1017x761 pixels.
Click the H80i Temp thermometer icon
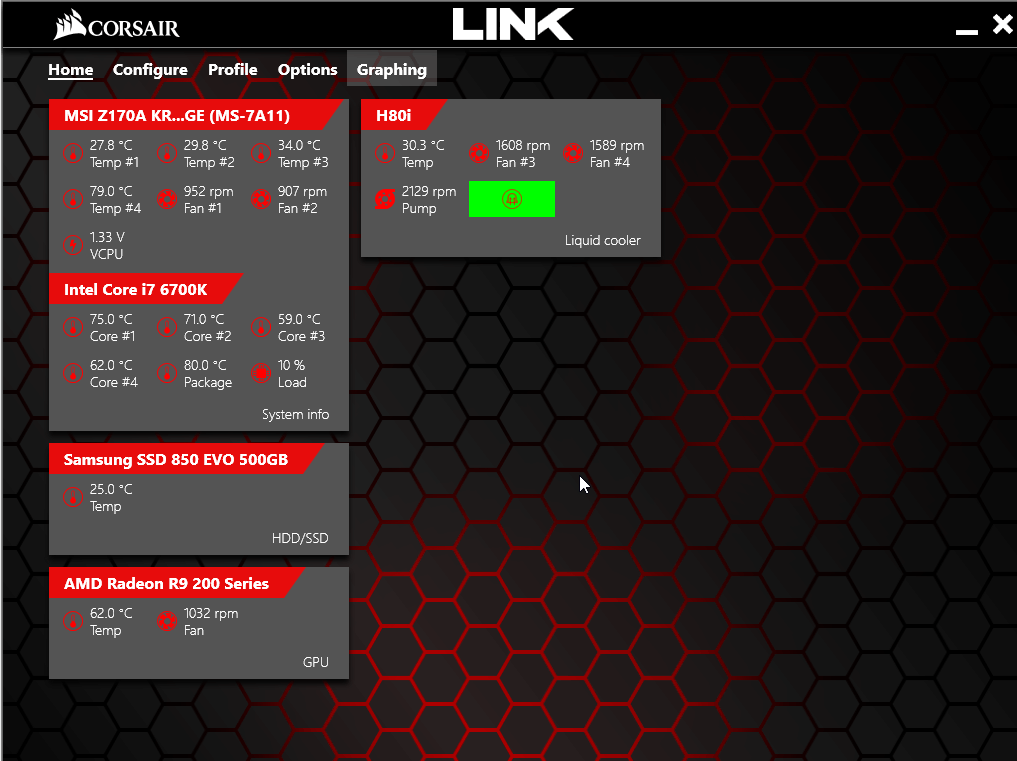coord(385,154)
